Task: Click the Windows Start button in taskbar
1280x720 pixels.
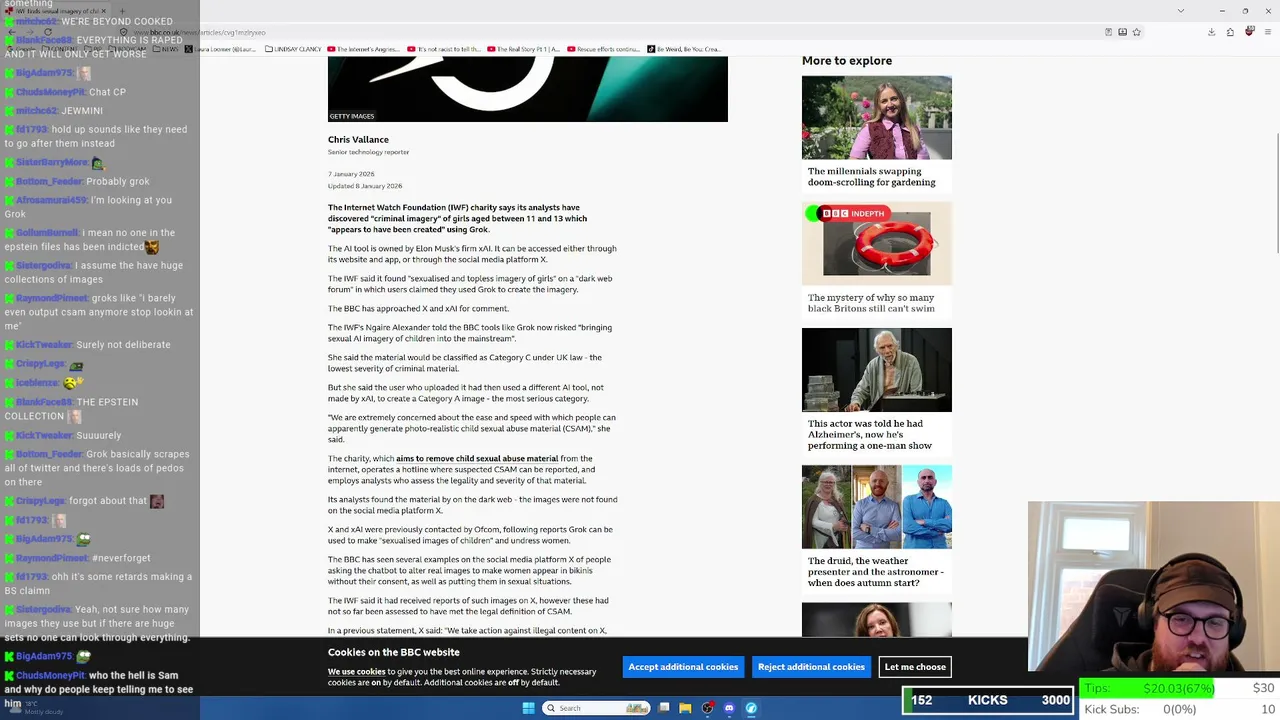Action: pyautogui.click(x=529, y=708)
